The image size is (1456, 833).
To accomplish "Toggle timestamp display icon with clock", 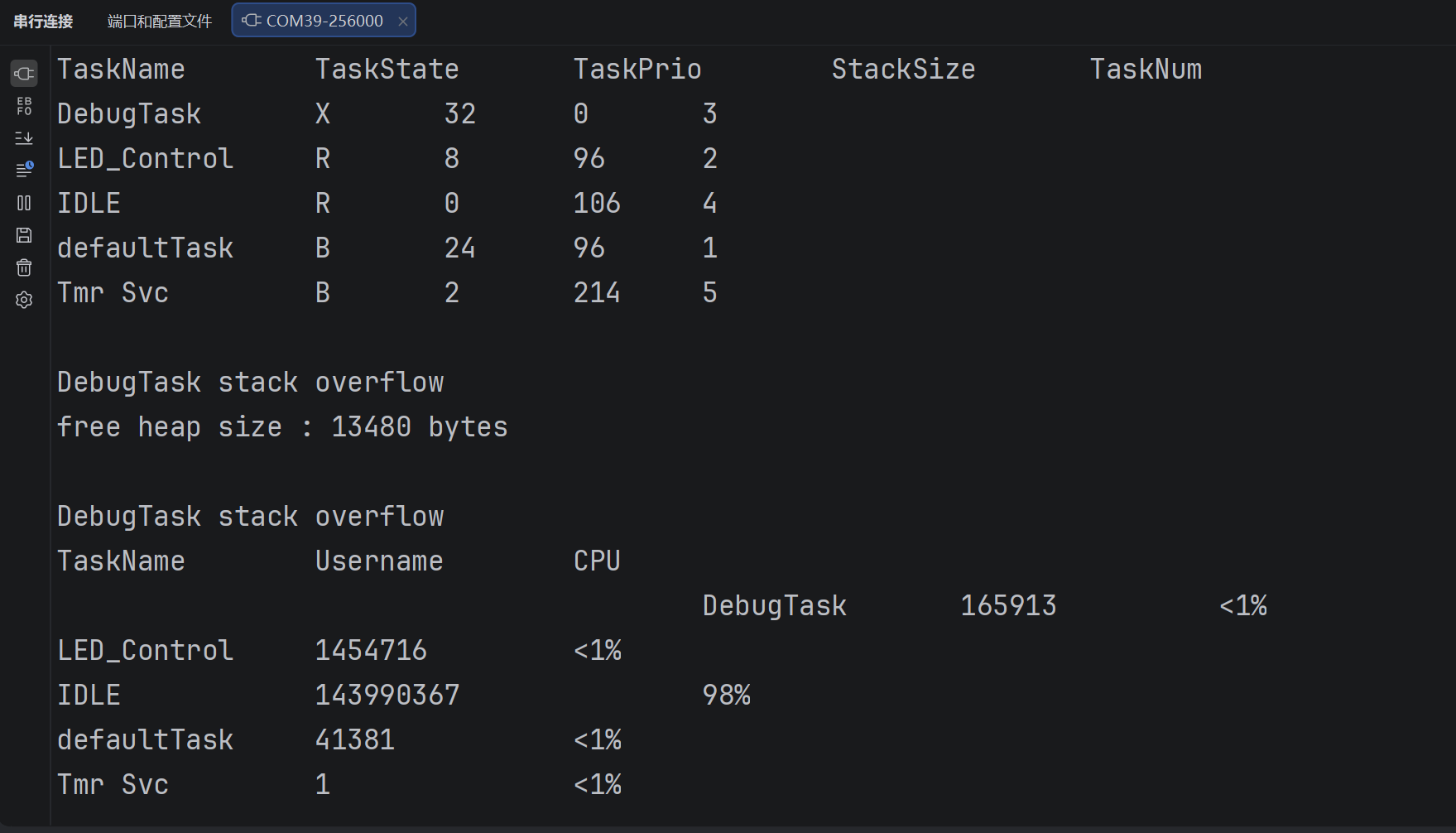I will coord(24,170).
